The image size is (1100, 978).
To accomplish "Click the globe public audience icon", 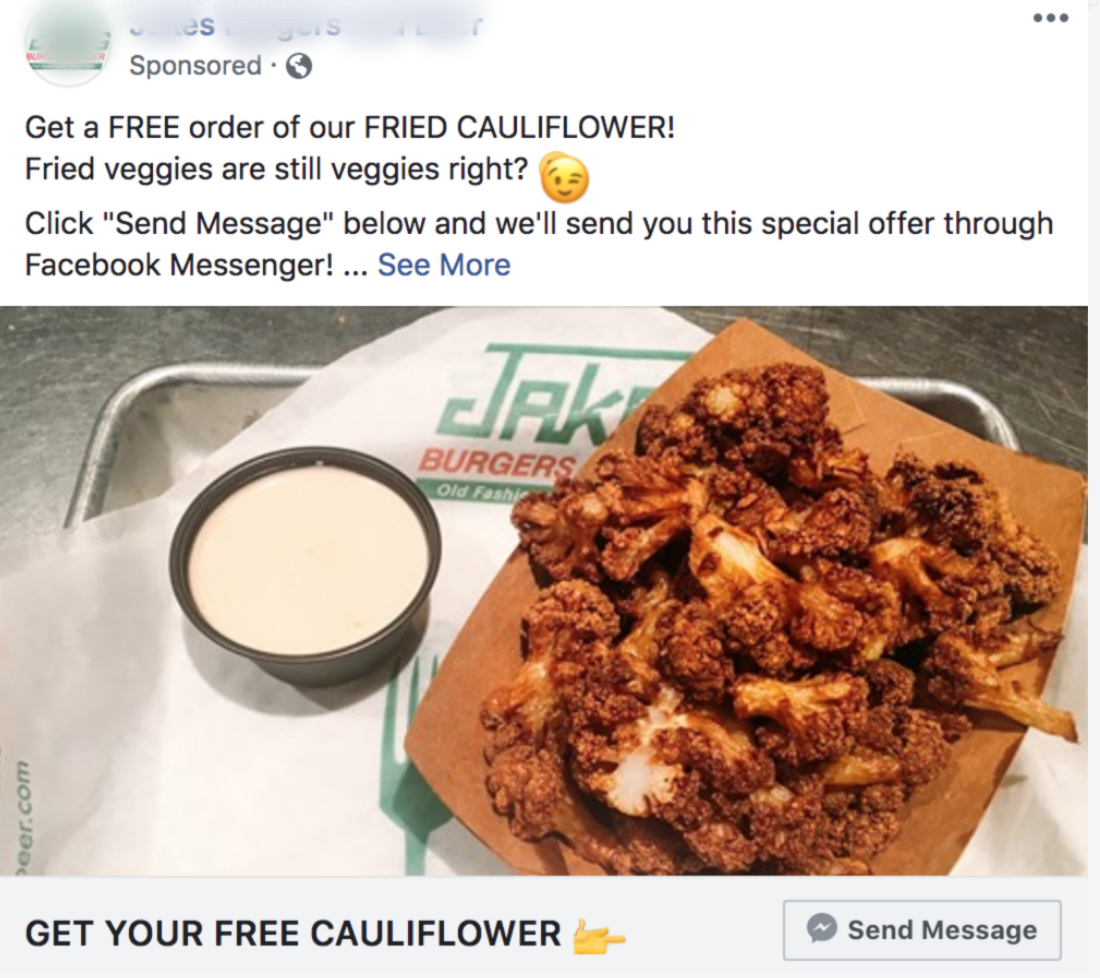I will click(x=299, y=66).
